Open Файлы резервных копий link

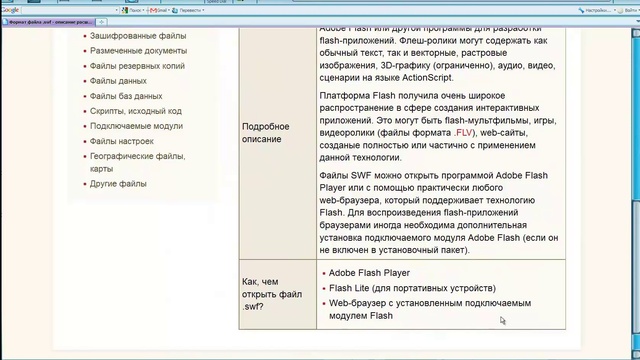pyautogui.click(x=137, y=66)
